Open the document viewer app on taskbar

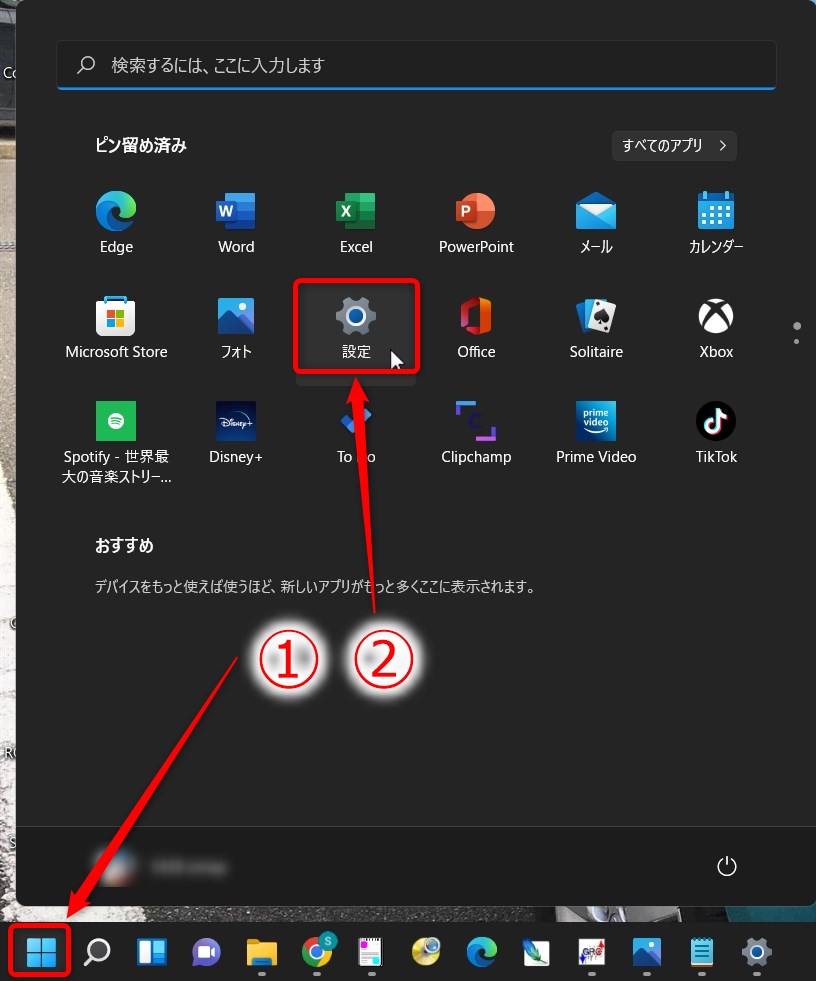coord(370,952)
